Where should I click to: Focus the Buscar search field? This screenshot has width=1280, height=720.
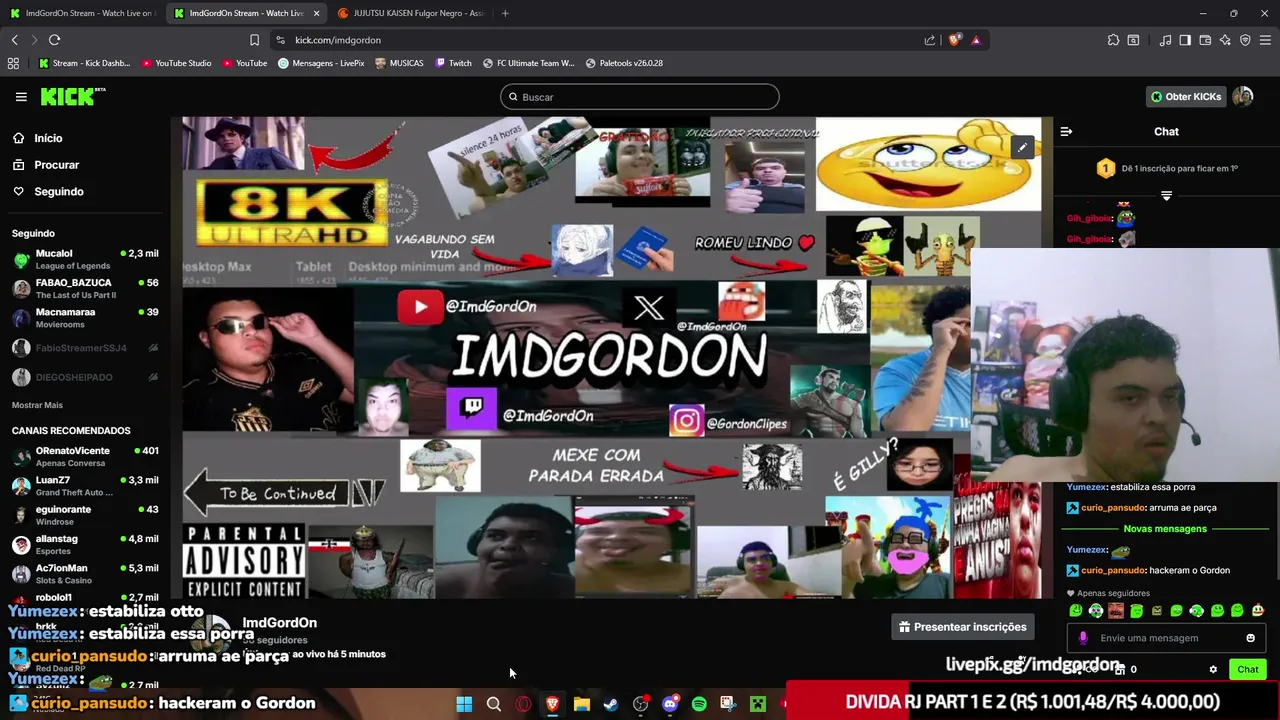[640, 97]
